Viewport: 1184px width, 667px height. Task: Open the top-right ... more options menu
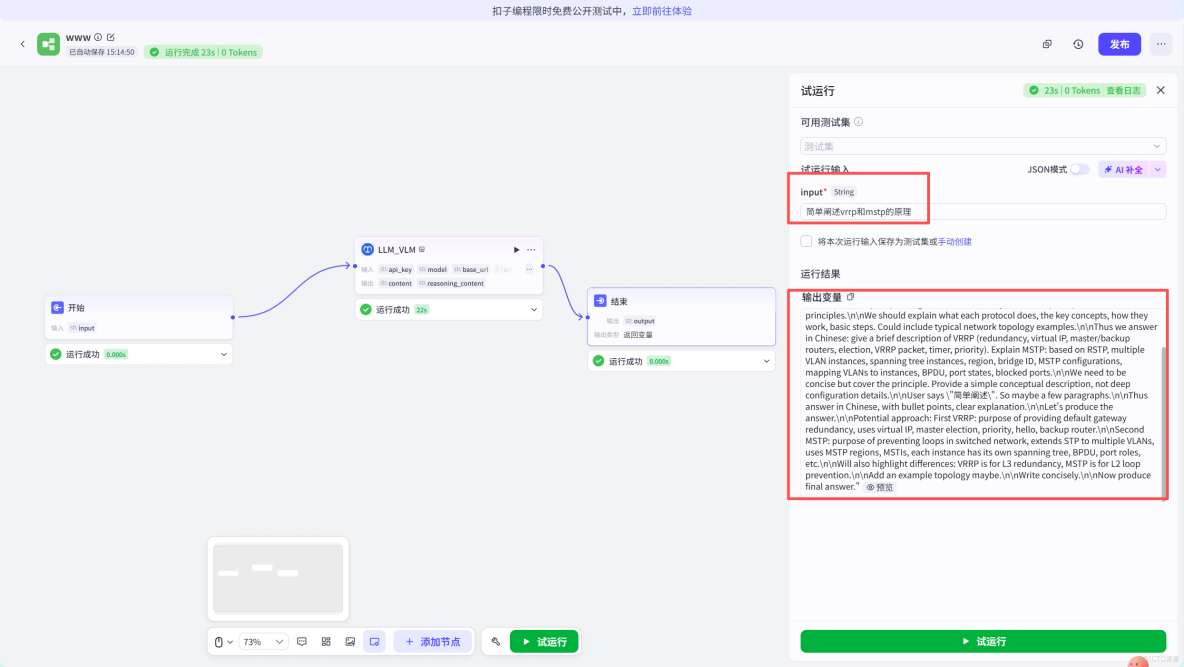click(x=1162, y=44)
